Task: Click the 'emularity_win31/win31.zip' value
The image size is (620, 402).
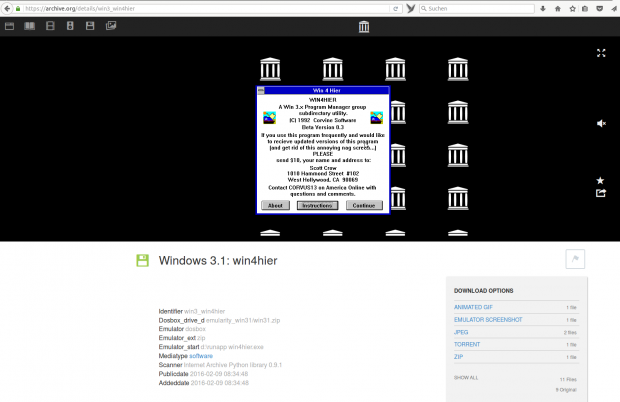Action: [x=243, y=320]
